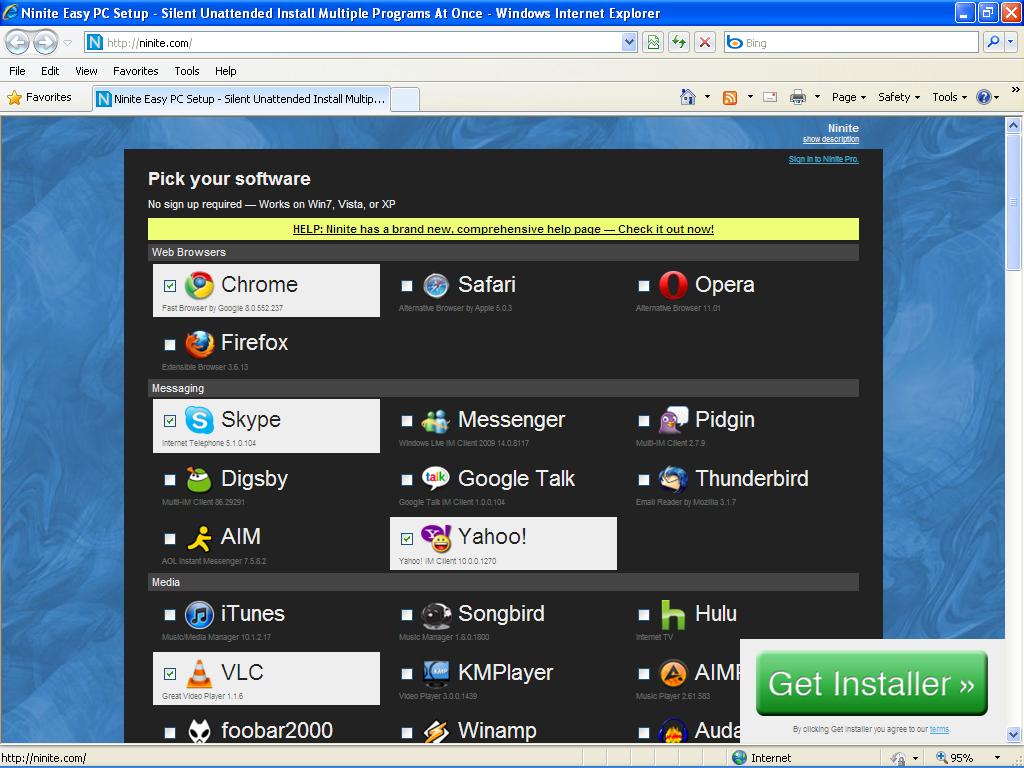1024x768 pixels.
Task: Click the AIM running man icon
Action: pos(199,539)
